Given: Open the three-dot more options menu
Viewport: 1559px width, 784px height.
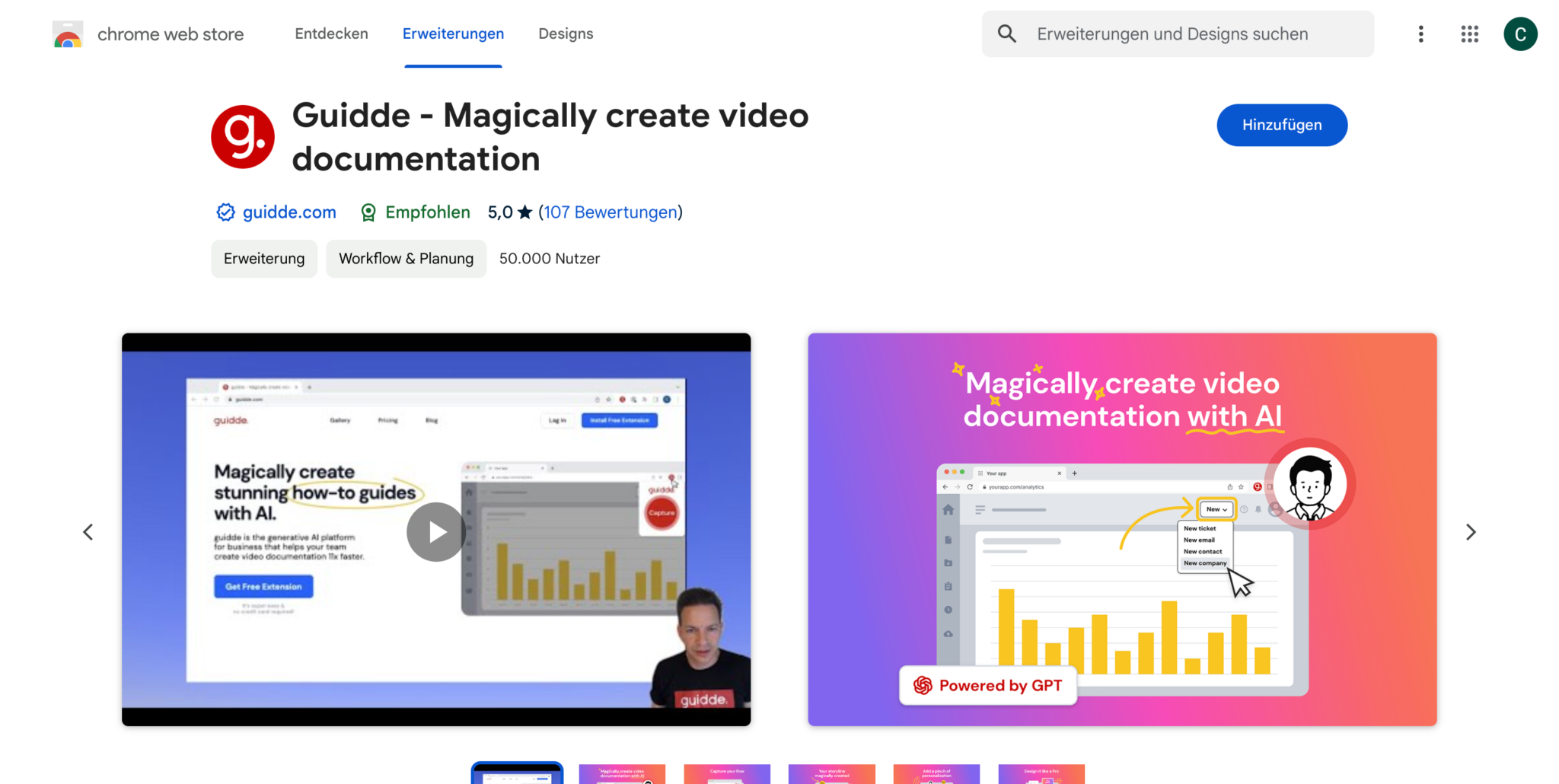Looking at the screenshot, I should point(1420,34).
